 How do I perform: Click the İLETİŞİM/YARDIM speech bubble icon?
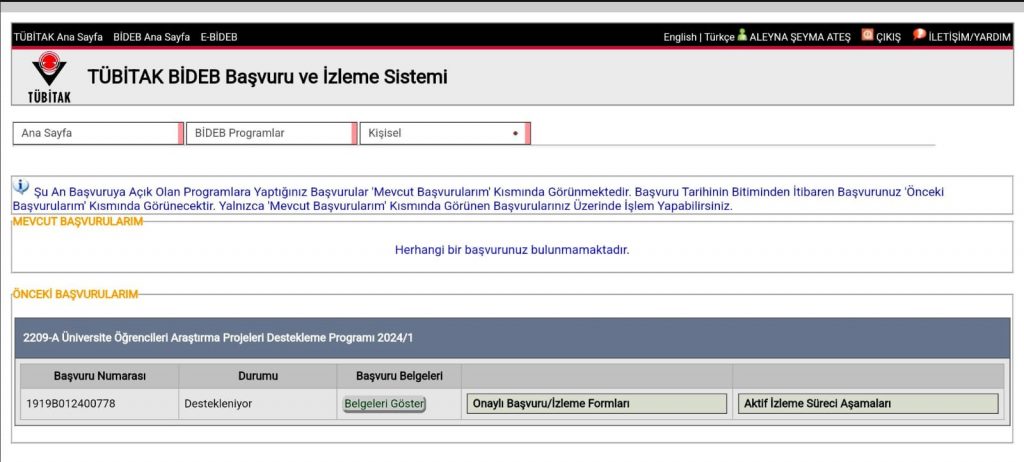tap(920, 35)
